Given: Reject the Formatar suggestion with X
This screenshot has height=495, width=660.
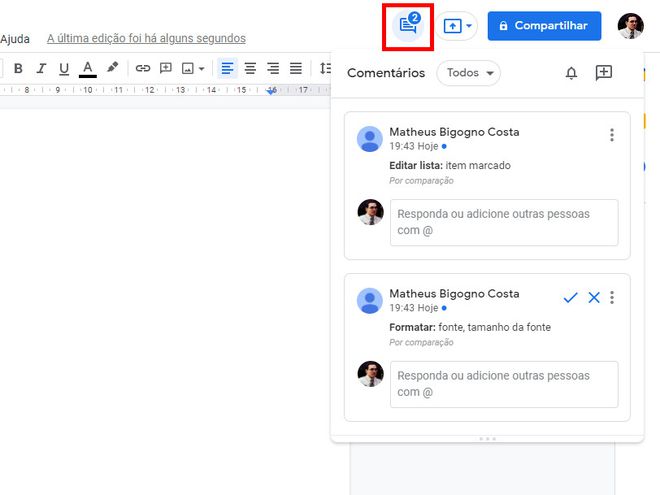Looking at the screenshot, I should (x=594, y=298).
